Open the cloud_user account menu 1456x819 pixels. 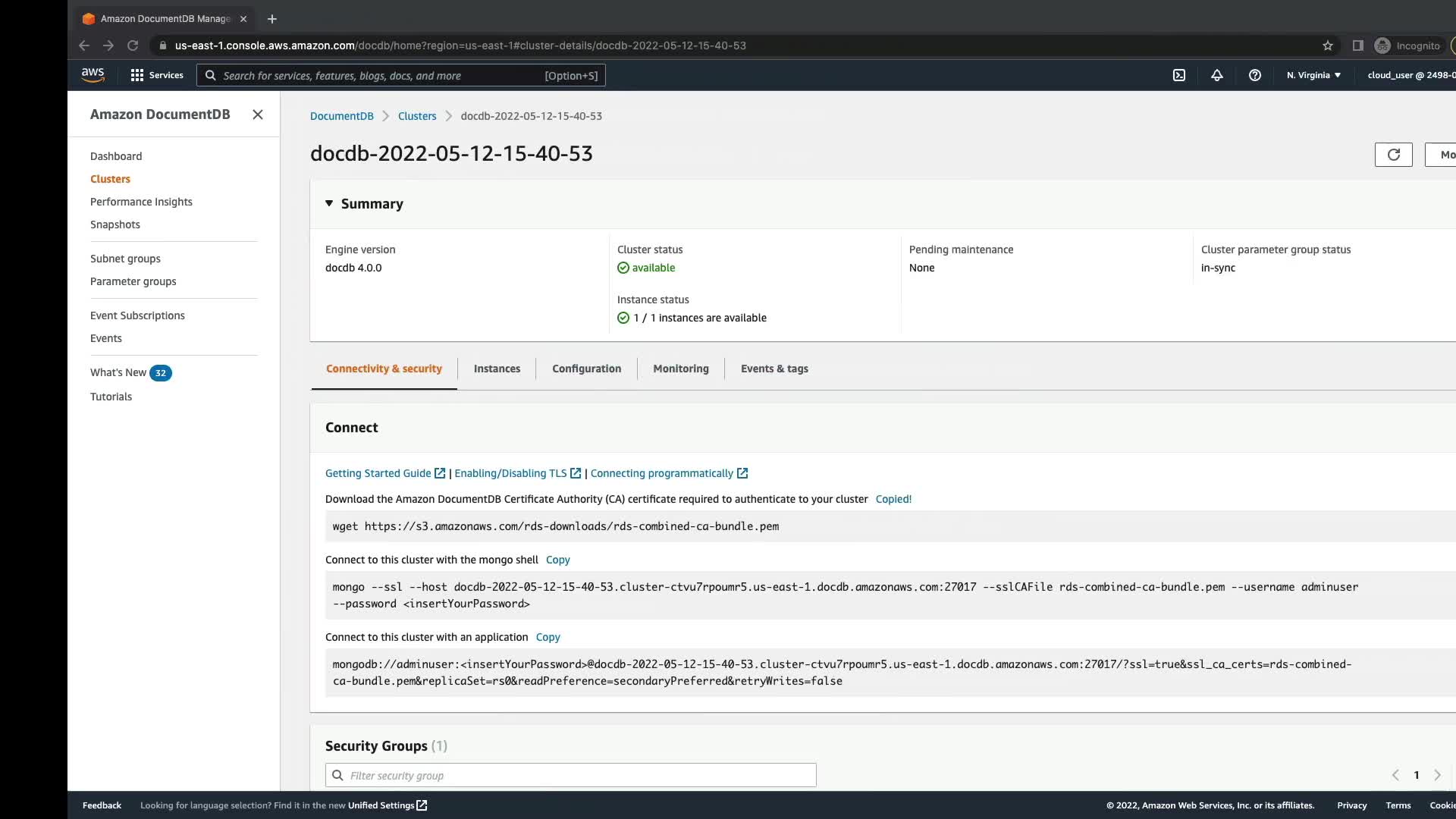(x=1410, y=75)
